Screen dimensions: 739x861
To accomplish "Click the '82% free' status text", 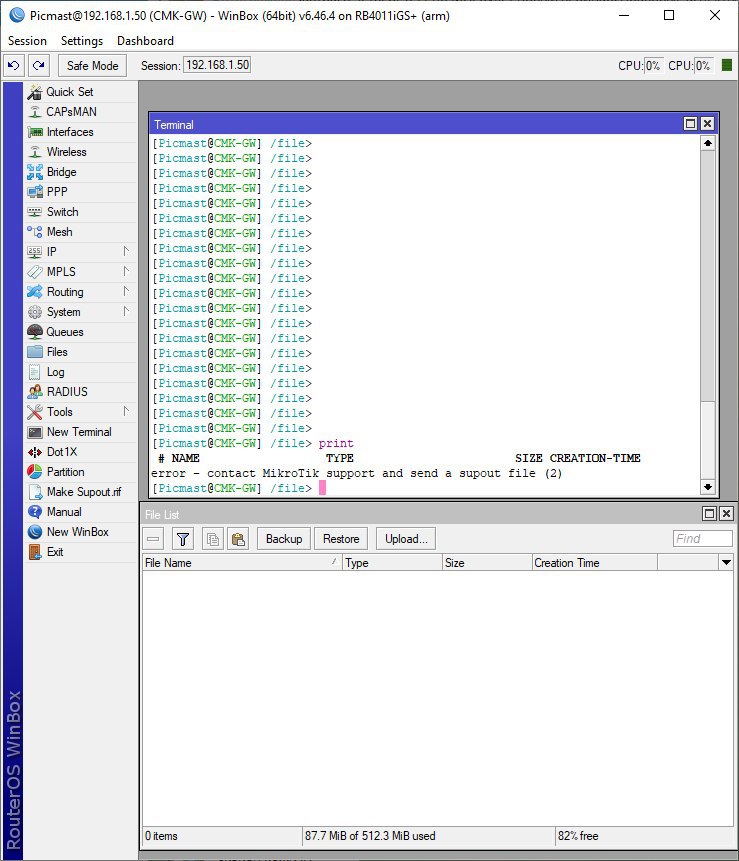I will pyautogui.click(x=578, y=836).
